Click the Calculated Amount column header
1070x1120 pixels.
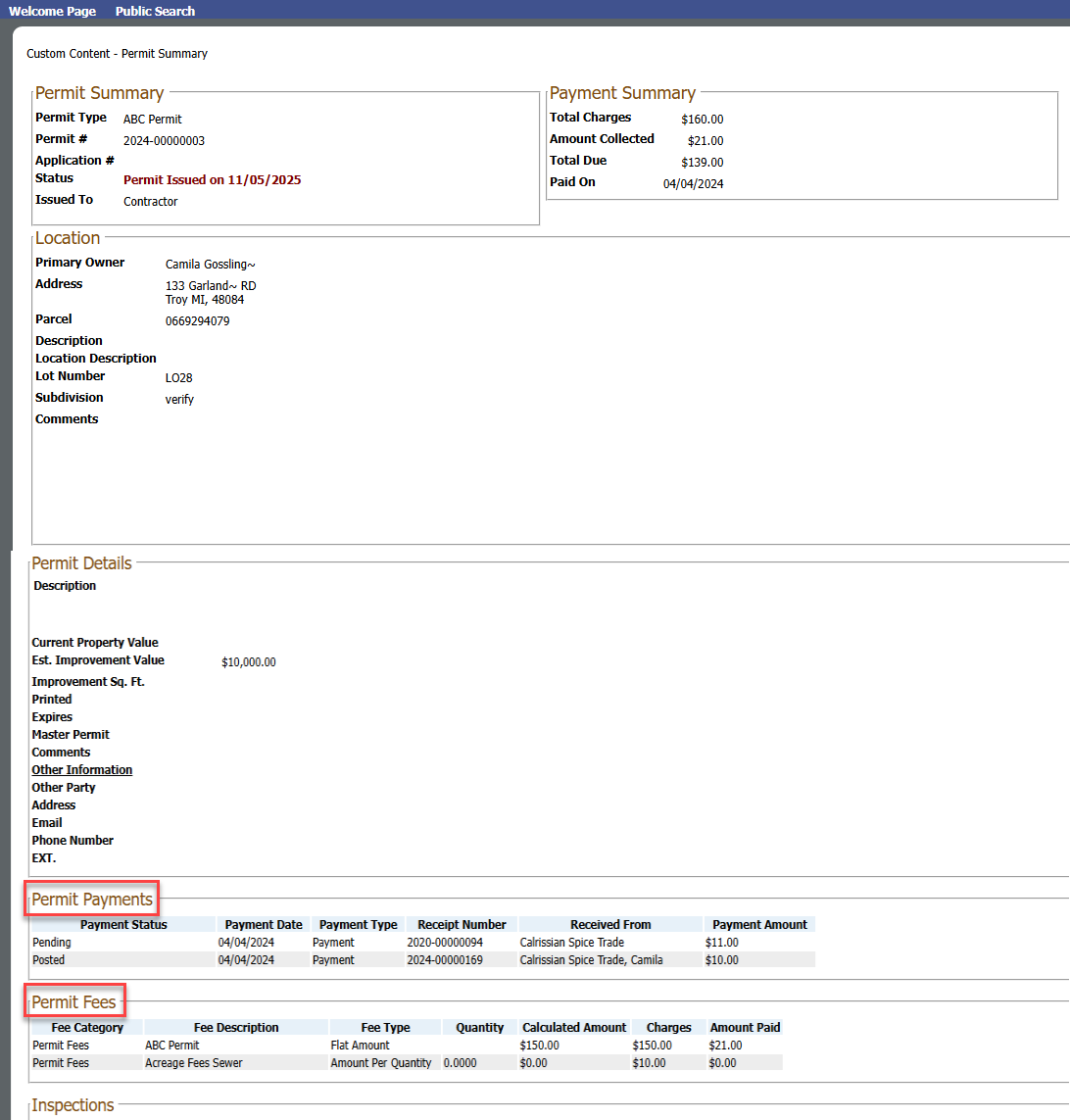(574, 1028)
